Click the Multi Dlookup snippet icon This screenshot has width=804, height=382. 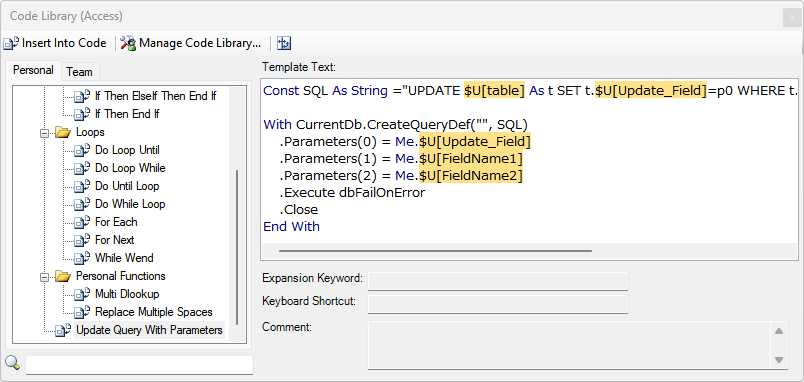point(82,294)
